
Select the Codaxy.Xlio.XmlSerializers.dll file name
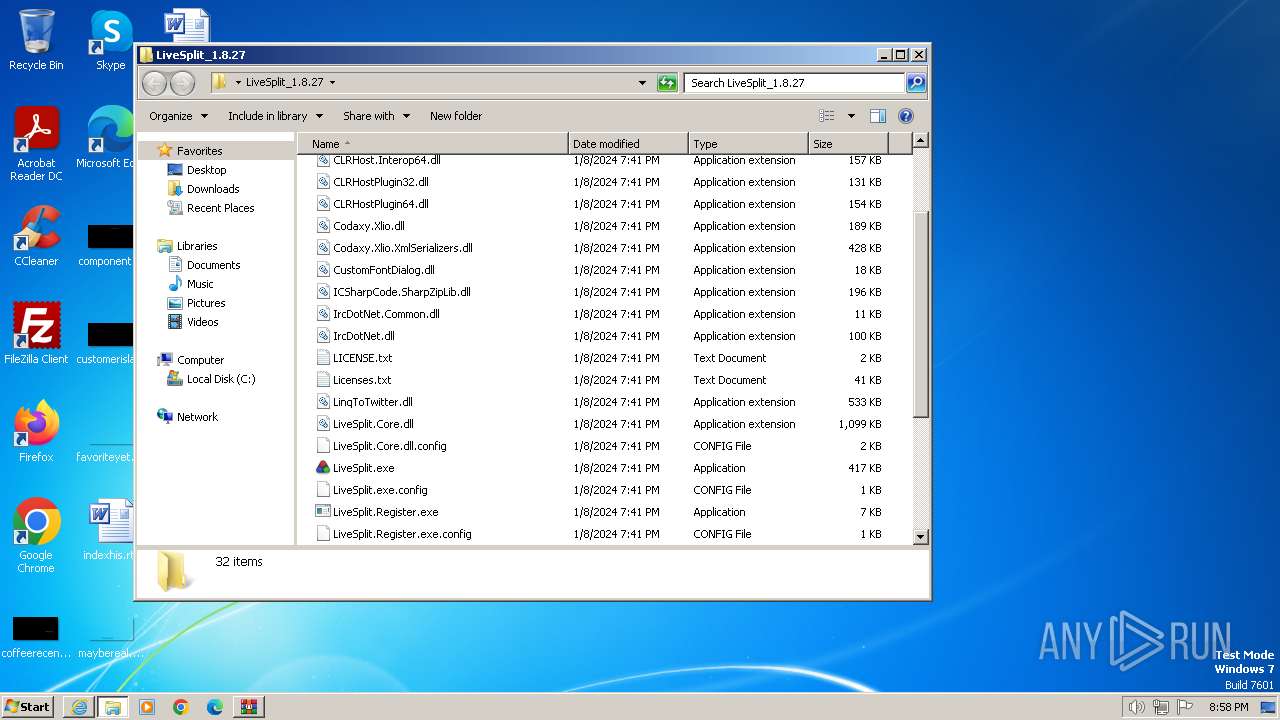click(x=403, y=248)
